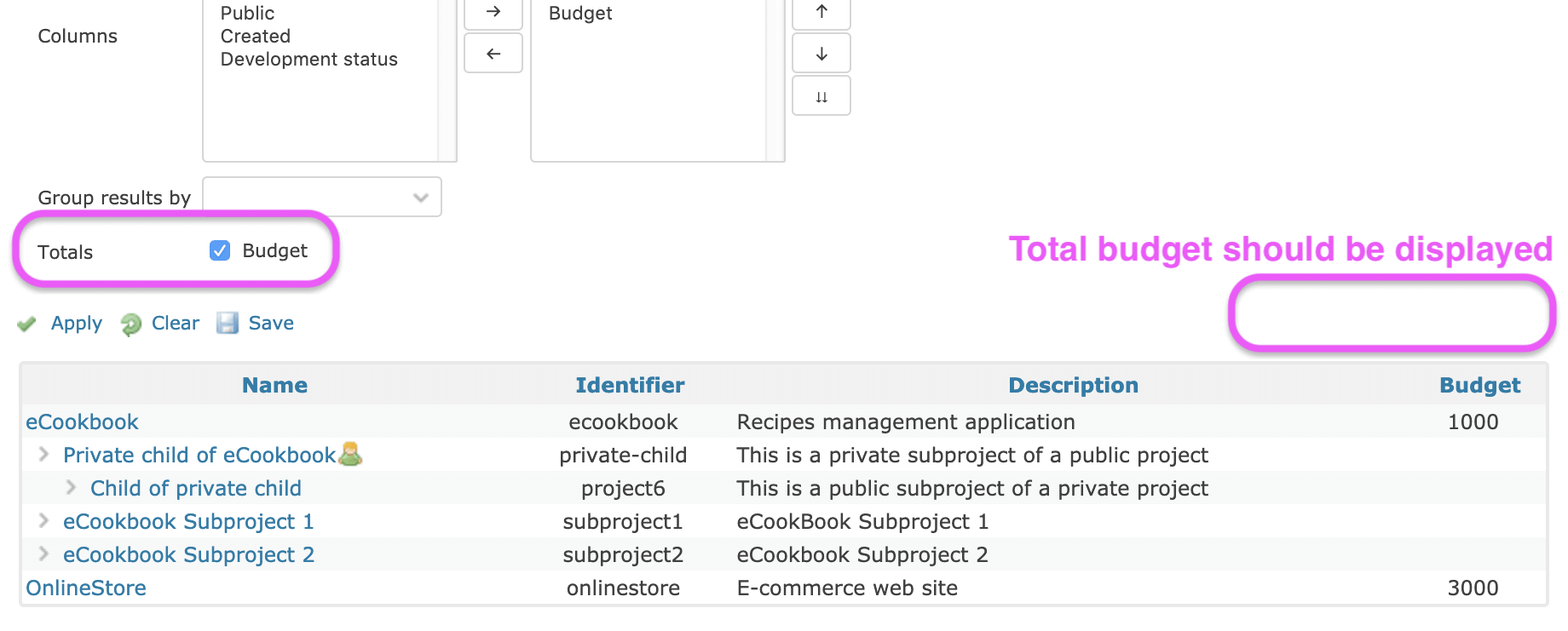This screenshot has height=631, width=1568.
Task: Open the eCookbook project link
Action: (82, 422)
